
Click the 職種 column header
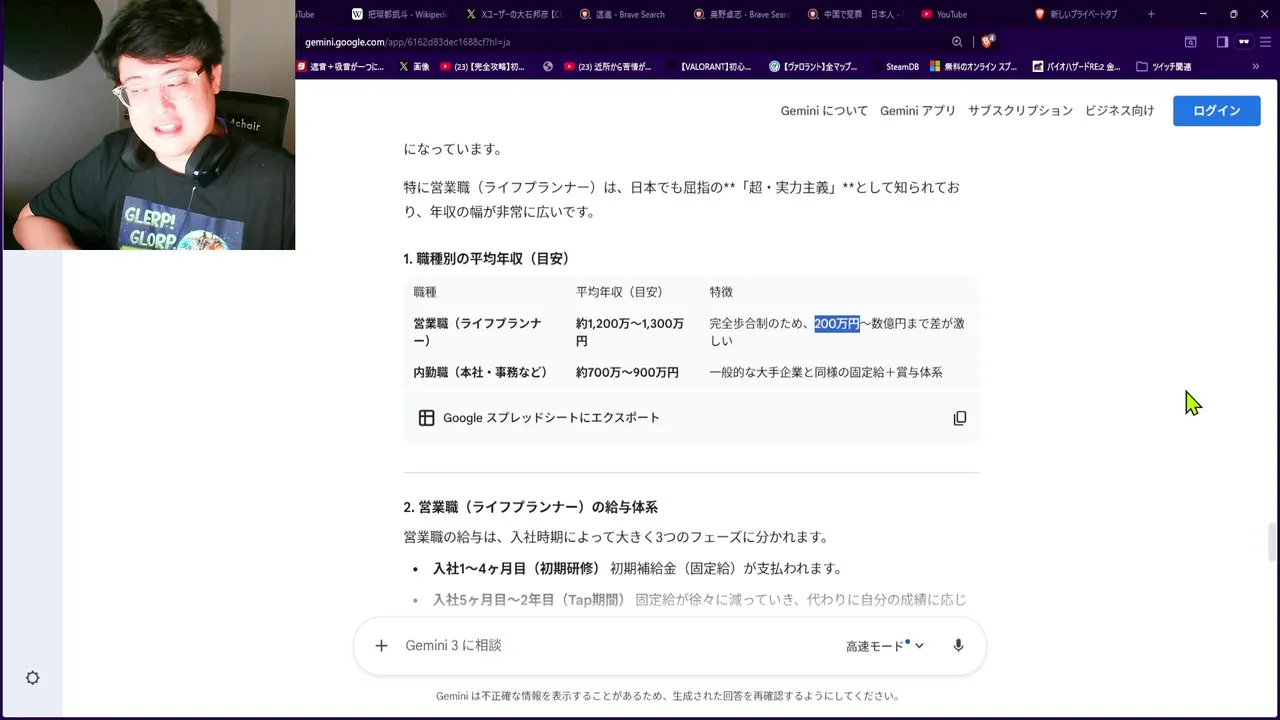pos(425,292)
